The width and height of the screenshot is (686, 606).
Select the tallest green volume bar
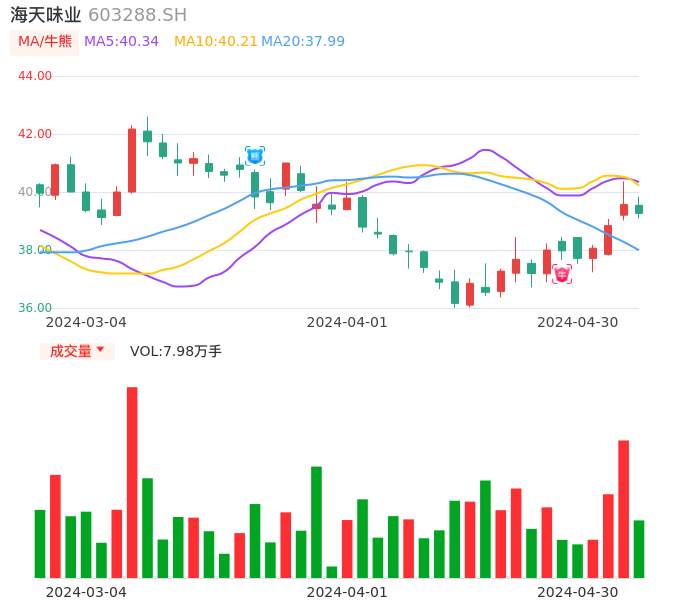[x=316, y=522]
